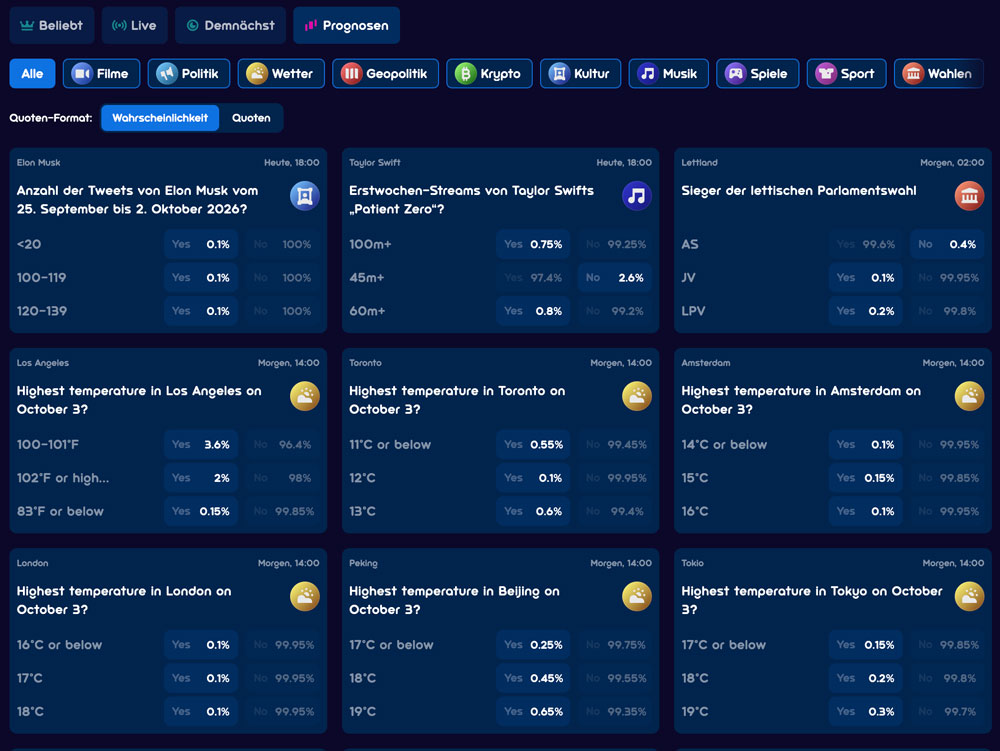
Task: Filter by the Wetter category
Action: click(x=281, y=73)
